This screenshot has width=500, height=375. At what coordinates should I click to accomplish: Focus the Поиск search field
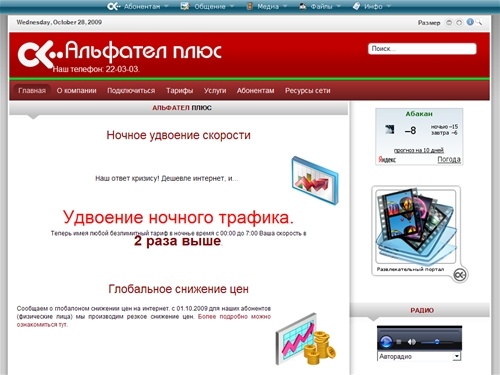pyautogui.click(x=422, y=49)
